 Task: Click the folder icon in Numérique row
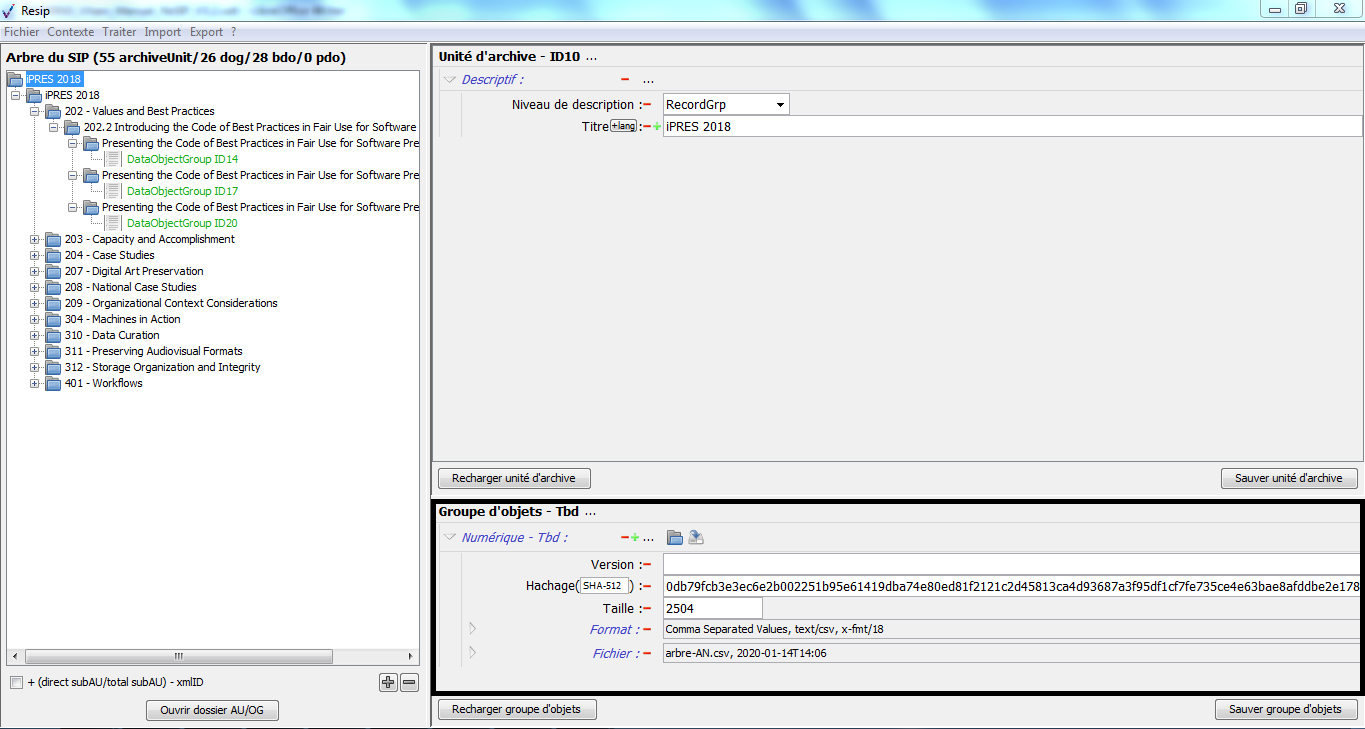click(x=675, y=538)
